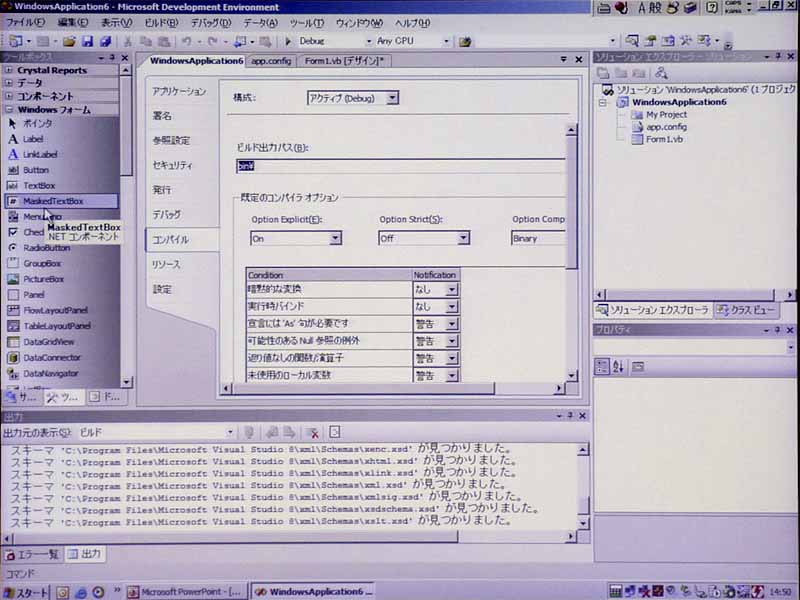
Task: Click the Cut scissors icon on the toolbar
Action: [x=128, y=41]
